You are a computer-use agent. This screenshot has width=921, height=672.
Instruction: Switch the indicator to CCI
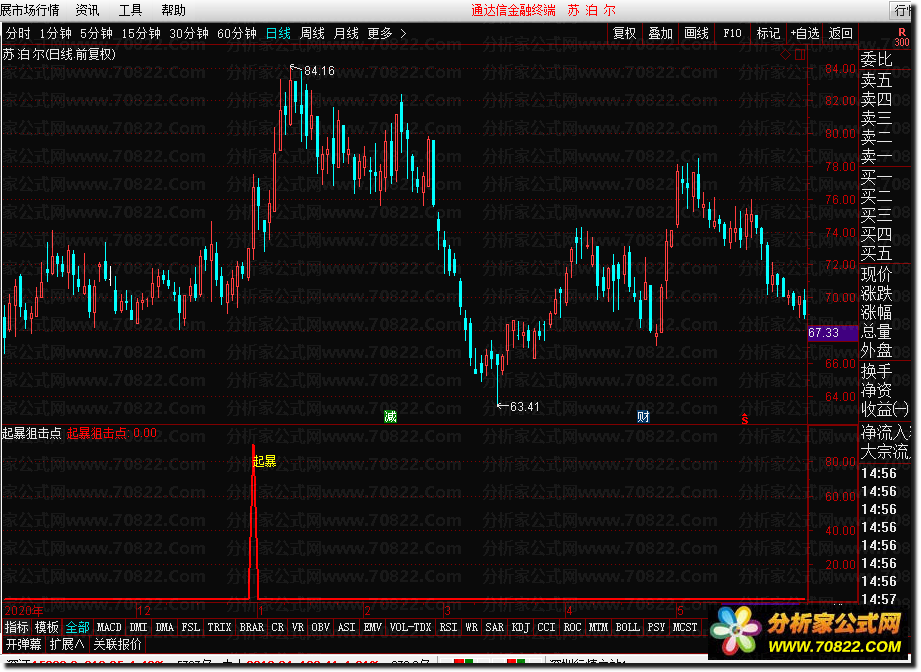(546, 627)
